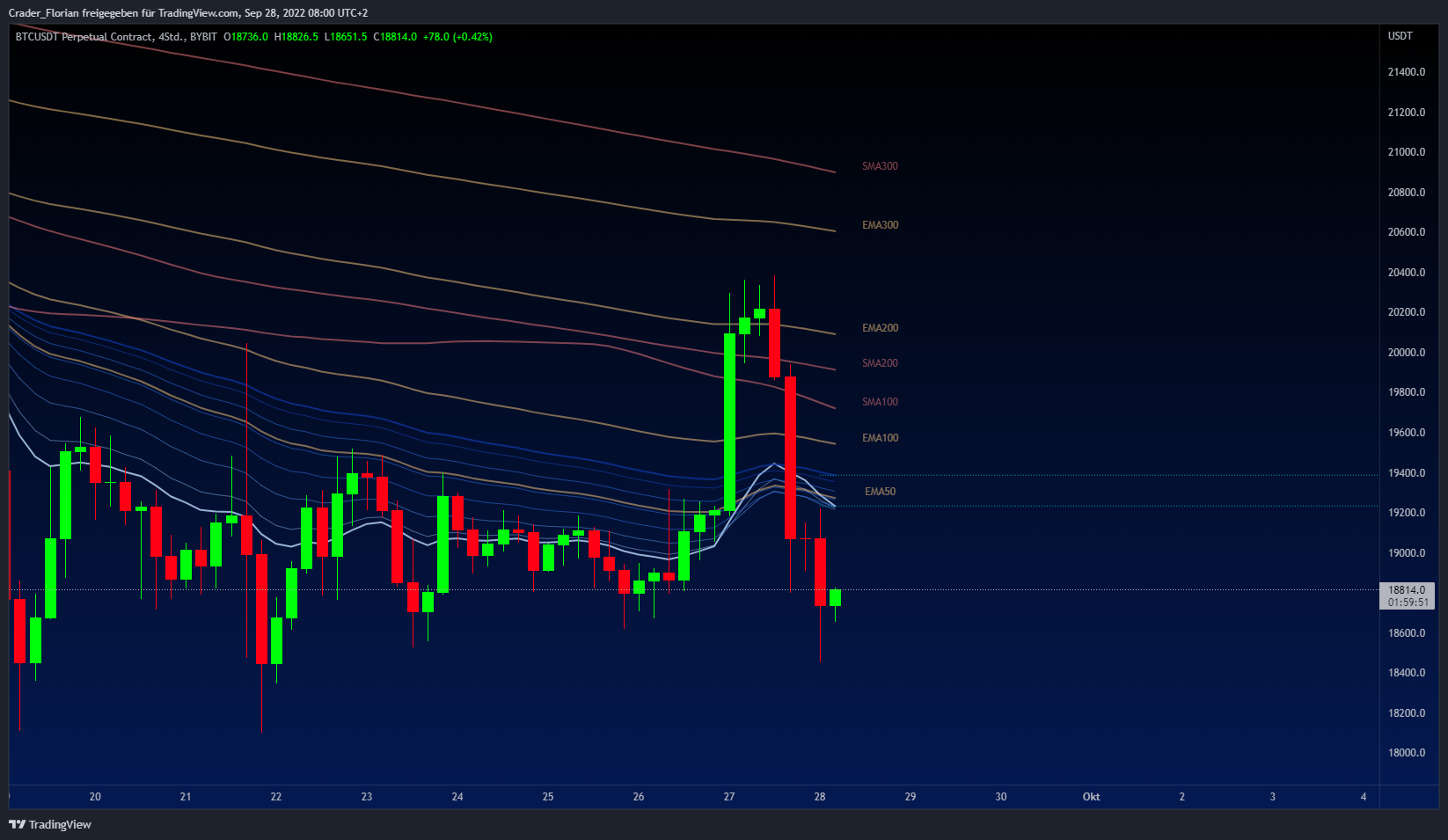Click the EMA300 line label
The width and height of the screenshot is (1448, 840).
(880, 225)
